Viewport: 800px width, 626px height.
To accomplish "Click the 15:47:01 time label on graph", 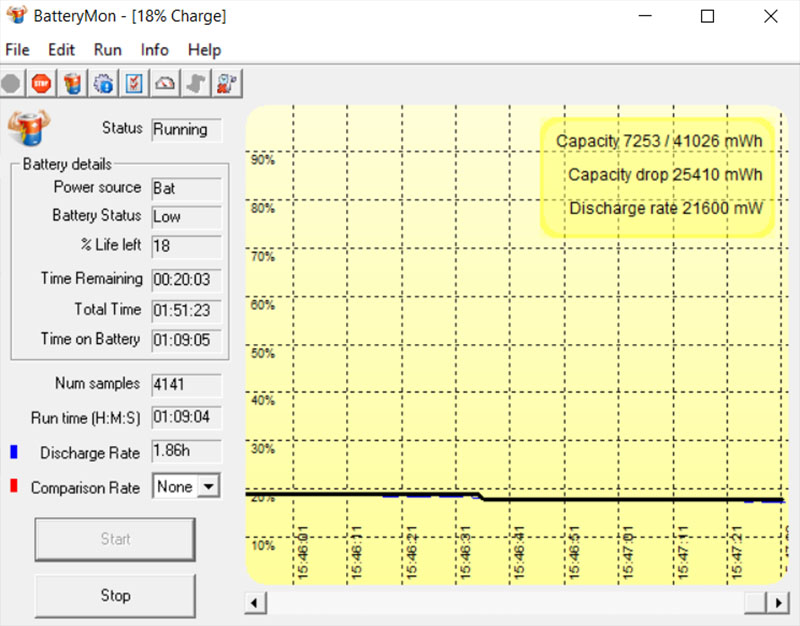I will click(628, 553).
